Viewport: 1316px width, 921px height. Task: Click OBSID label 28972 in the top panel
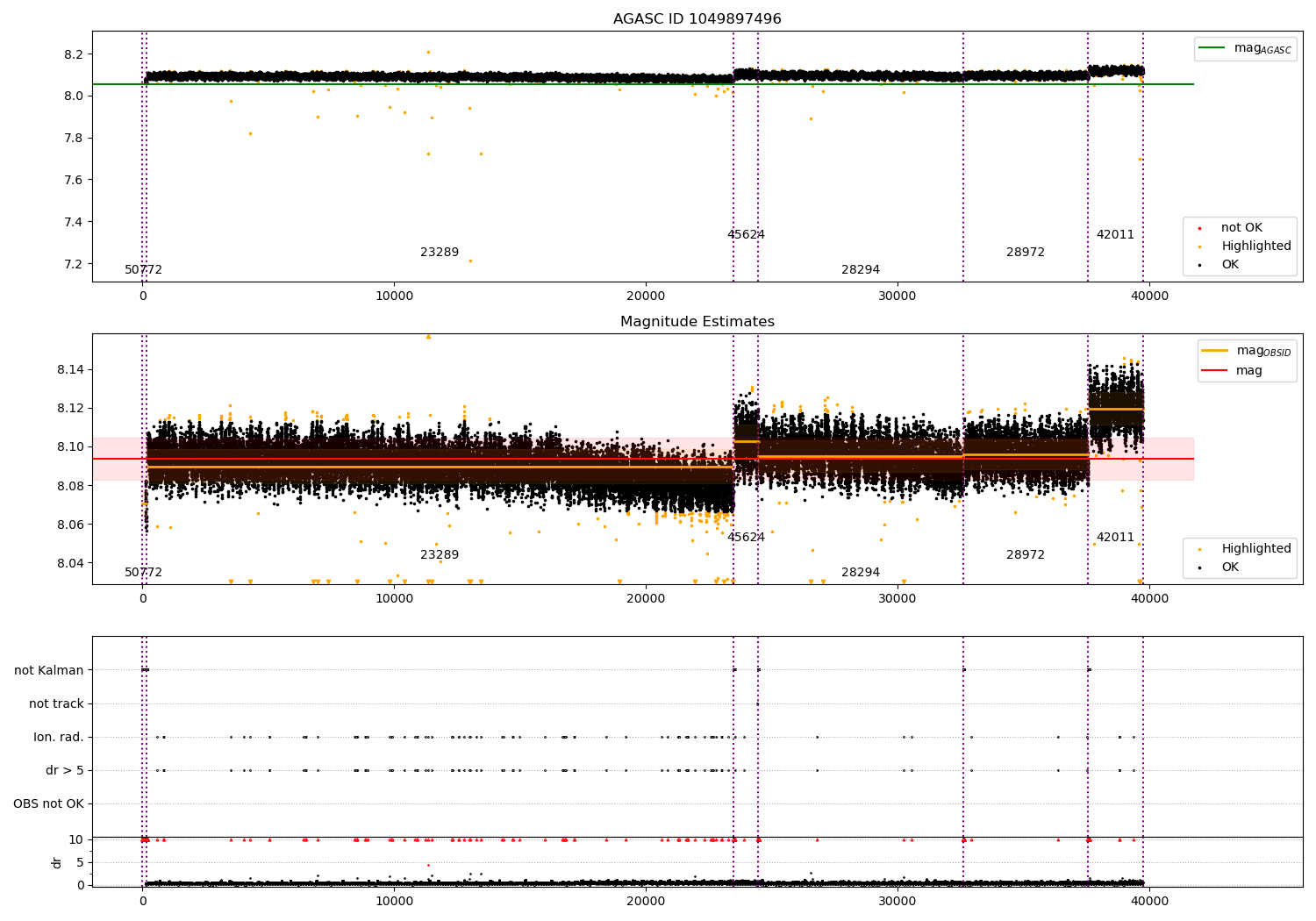[x=1026, y=253]
